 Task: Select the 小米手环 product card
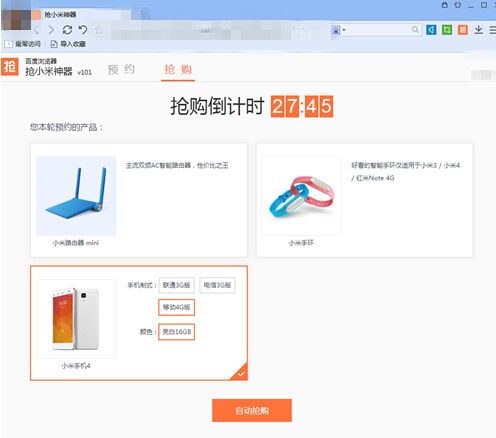tap(364, 200)
